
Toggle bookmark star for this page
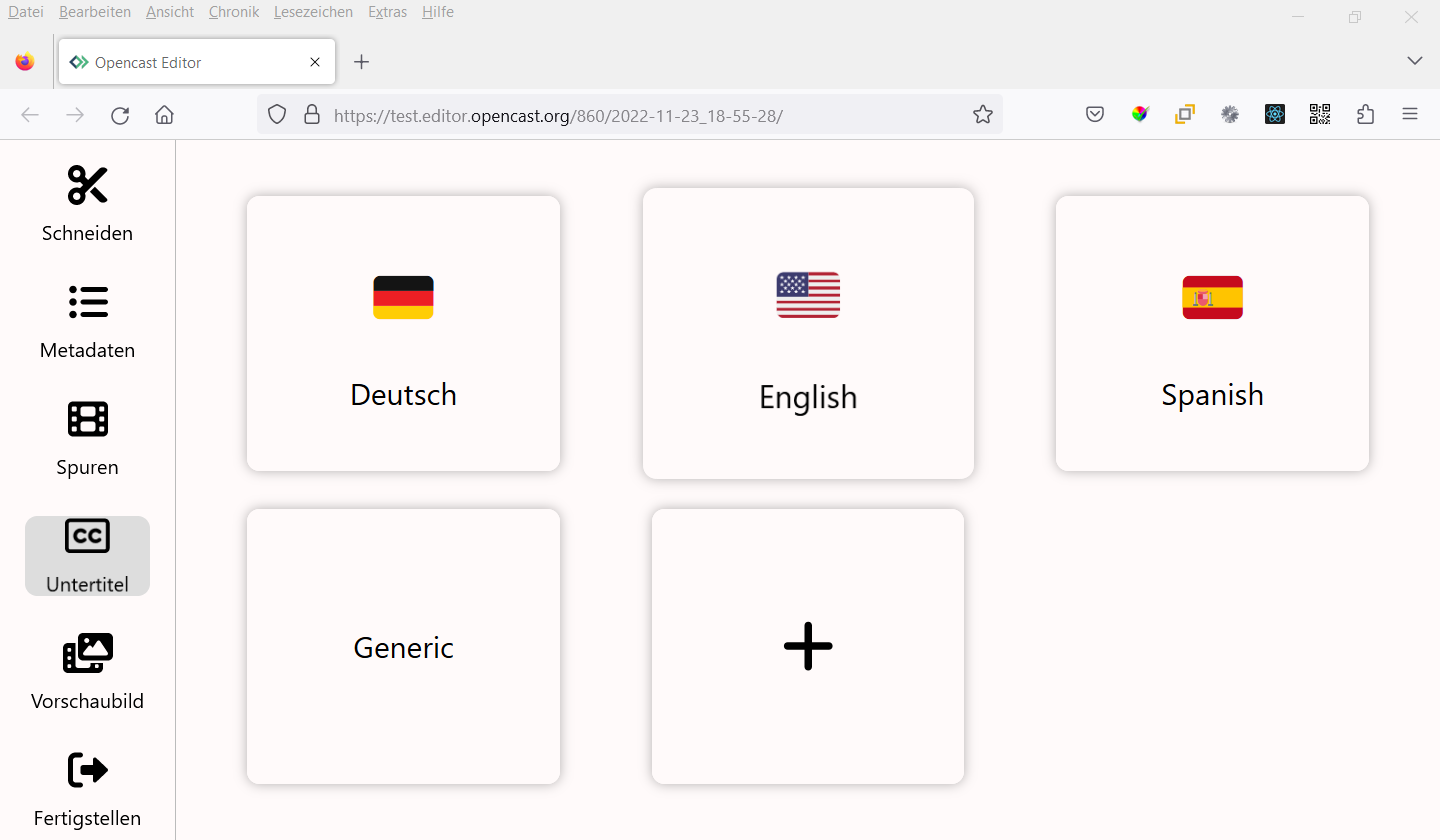[x=982, y=114]
